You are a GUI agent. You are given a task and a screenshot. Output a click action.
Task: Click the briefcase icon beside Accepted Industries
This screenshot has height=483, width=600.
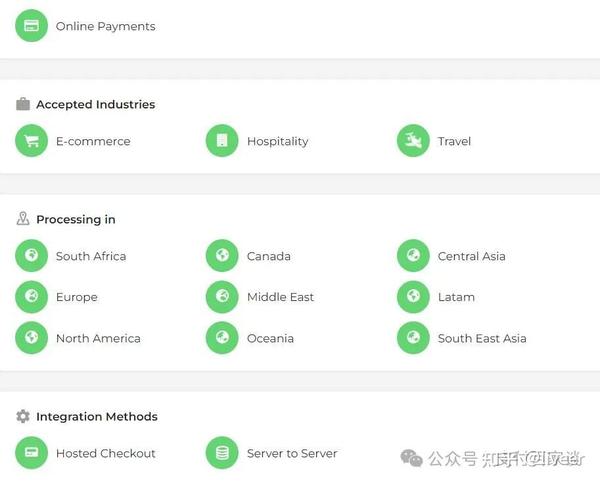(x=23, y=104)
